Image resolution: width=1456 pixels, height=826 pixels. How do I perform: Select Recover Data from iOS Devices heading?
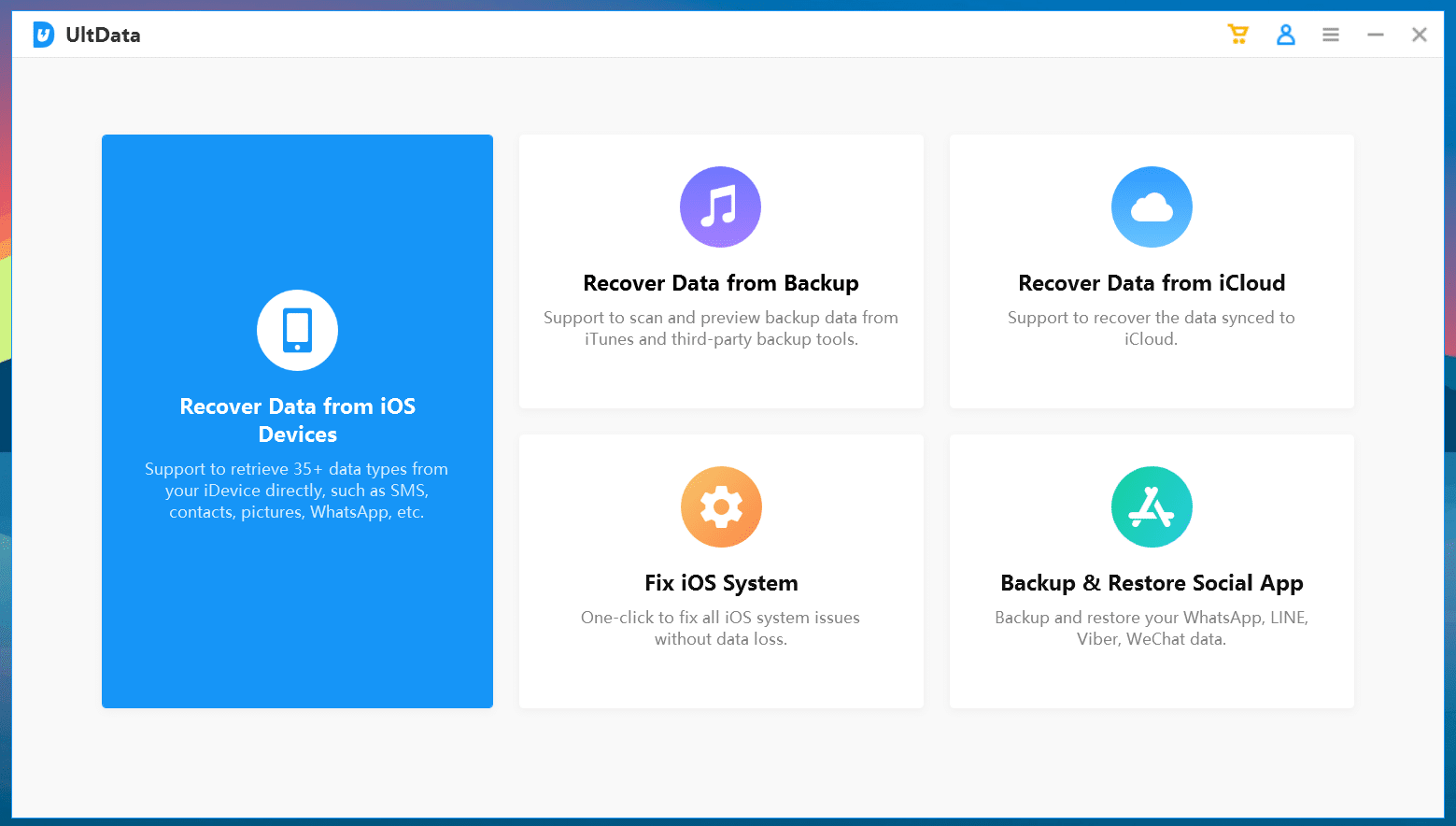point(297,420)
